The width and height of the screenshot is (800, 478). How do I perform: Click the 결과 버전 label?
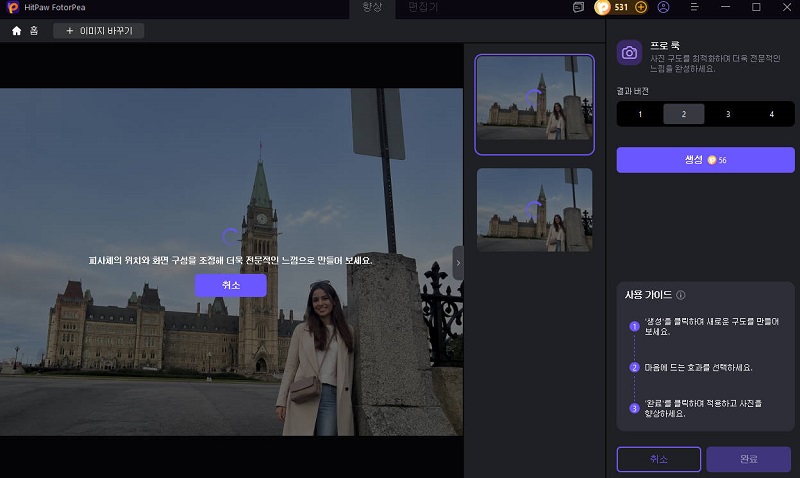[x=632, y=91]
